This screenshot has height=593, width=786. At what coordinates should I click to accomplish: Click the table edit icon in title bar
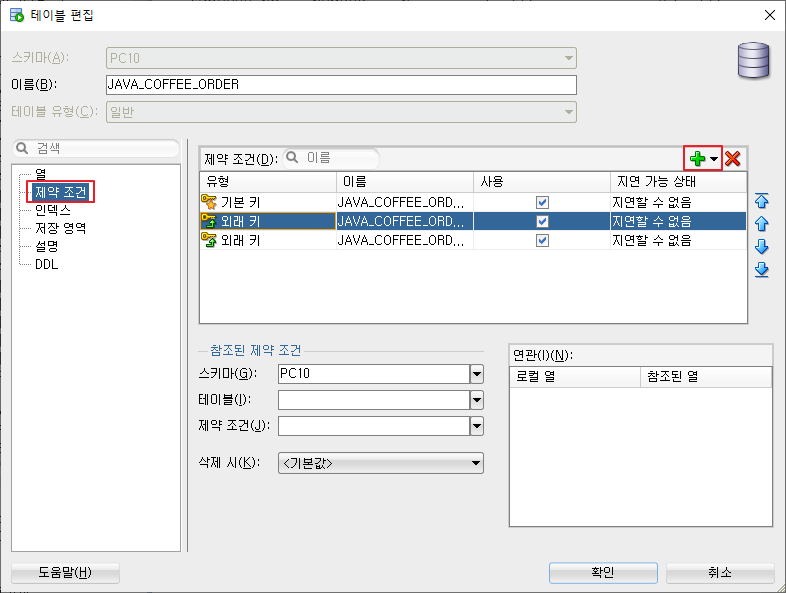[x=17, y=15]
